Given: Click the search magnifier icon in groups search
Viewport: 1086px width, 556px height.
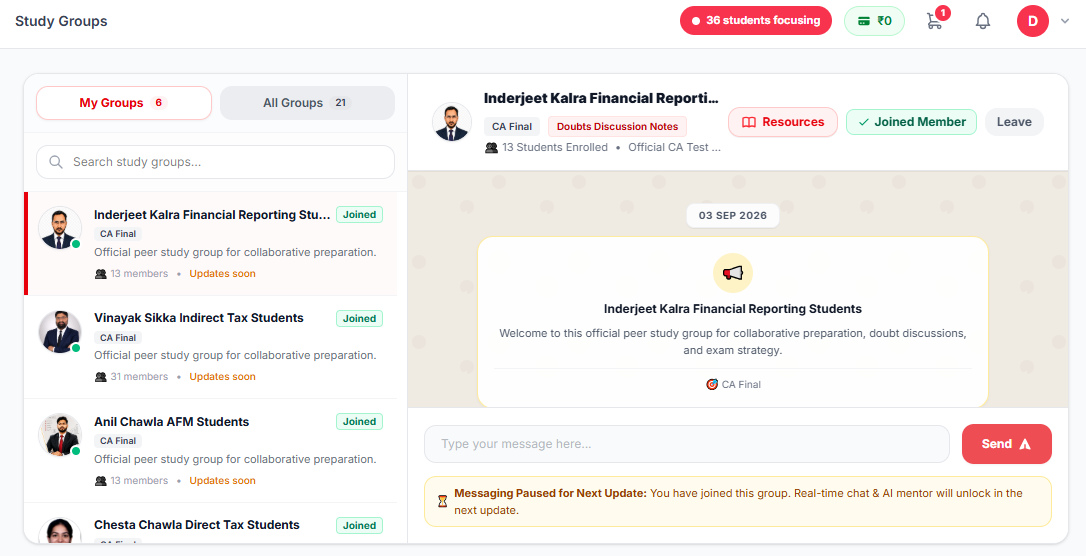Looking at the screenshot, I should [x=56, y=162].
